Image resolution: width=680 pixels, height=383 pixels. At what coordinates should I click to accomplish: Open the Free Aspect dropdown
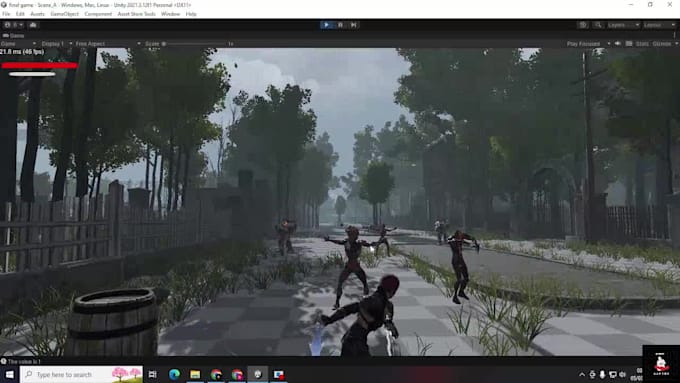coord(108,44)
